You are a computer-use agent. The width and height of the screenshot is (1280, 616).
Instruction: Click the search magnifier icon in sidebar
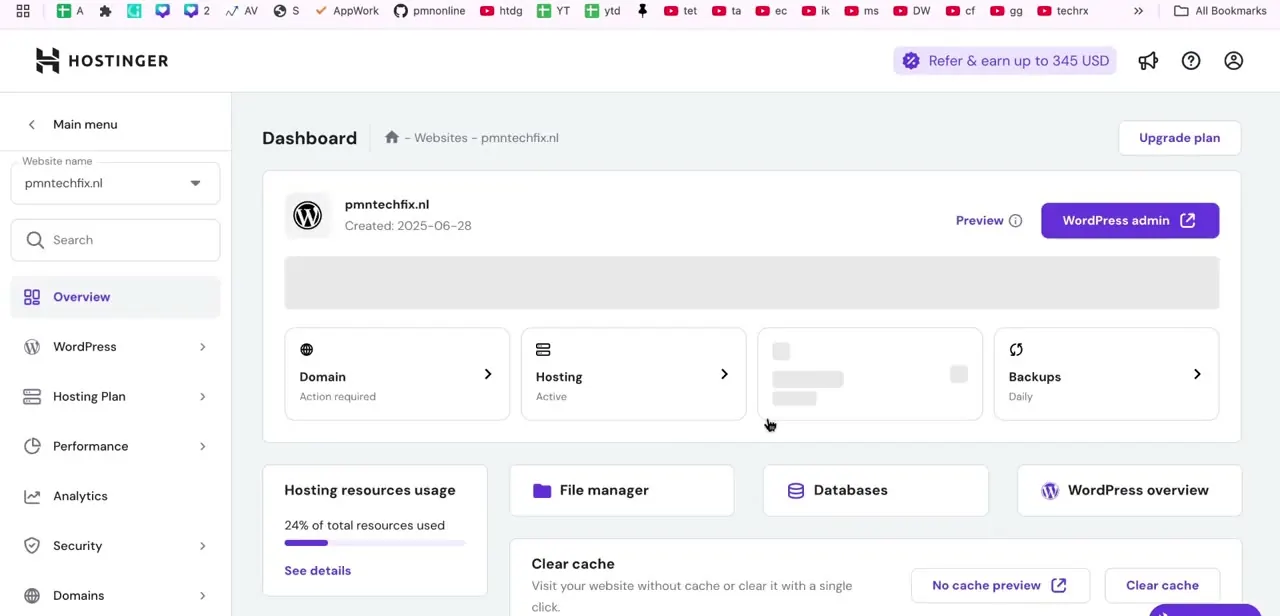[35, 240]
